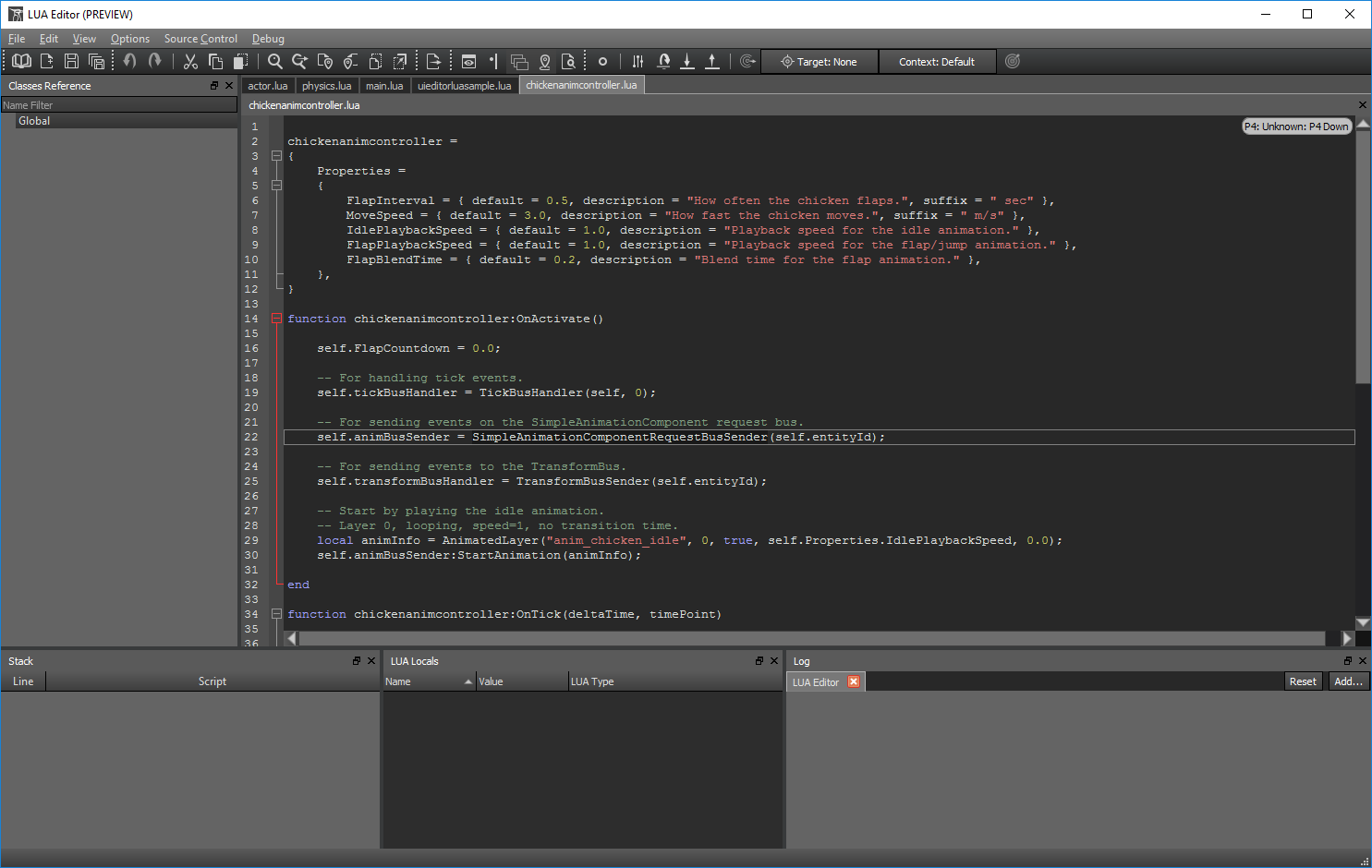Click the Save All toolbar icon
Viewport: 1372px width, 868px height.
[x=96, y=62]
